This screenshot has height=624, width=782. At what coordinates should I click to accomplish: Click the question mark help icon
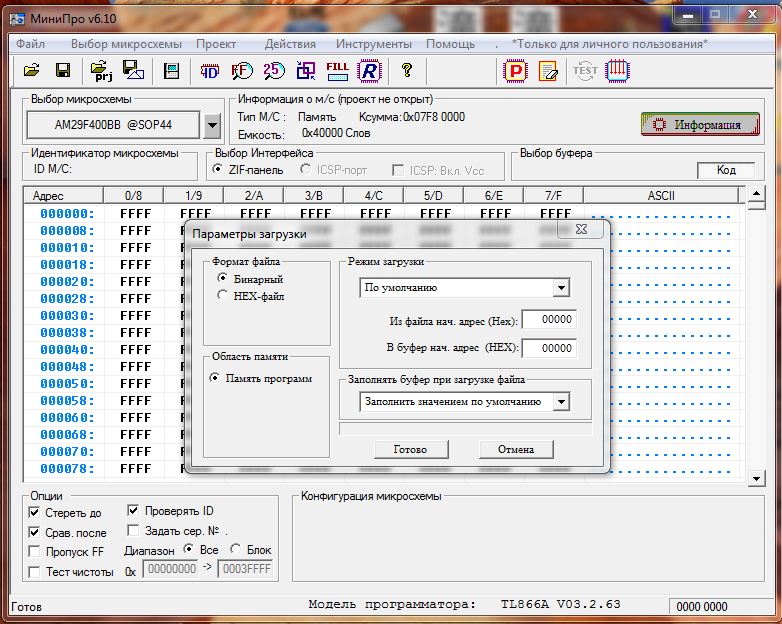click(406, 70)
